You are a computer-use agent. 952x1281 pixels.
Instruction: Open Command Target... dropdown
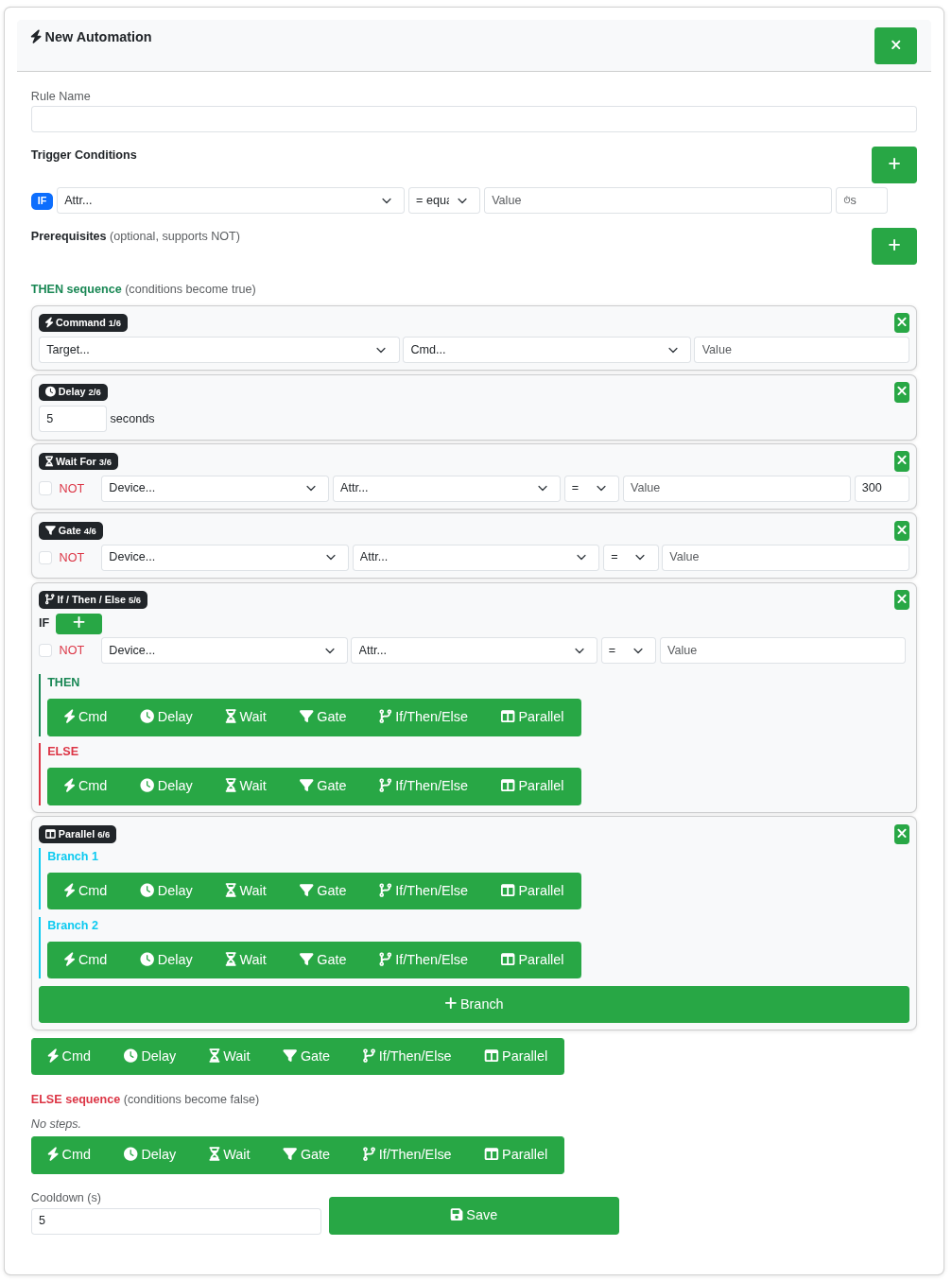[x=219, y=350]
